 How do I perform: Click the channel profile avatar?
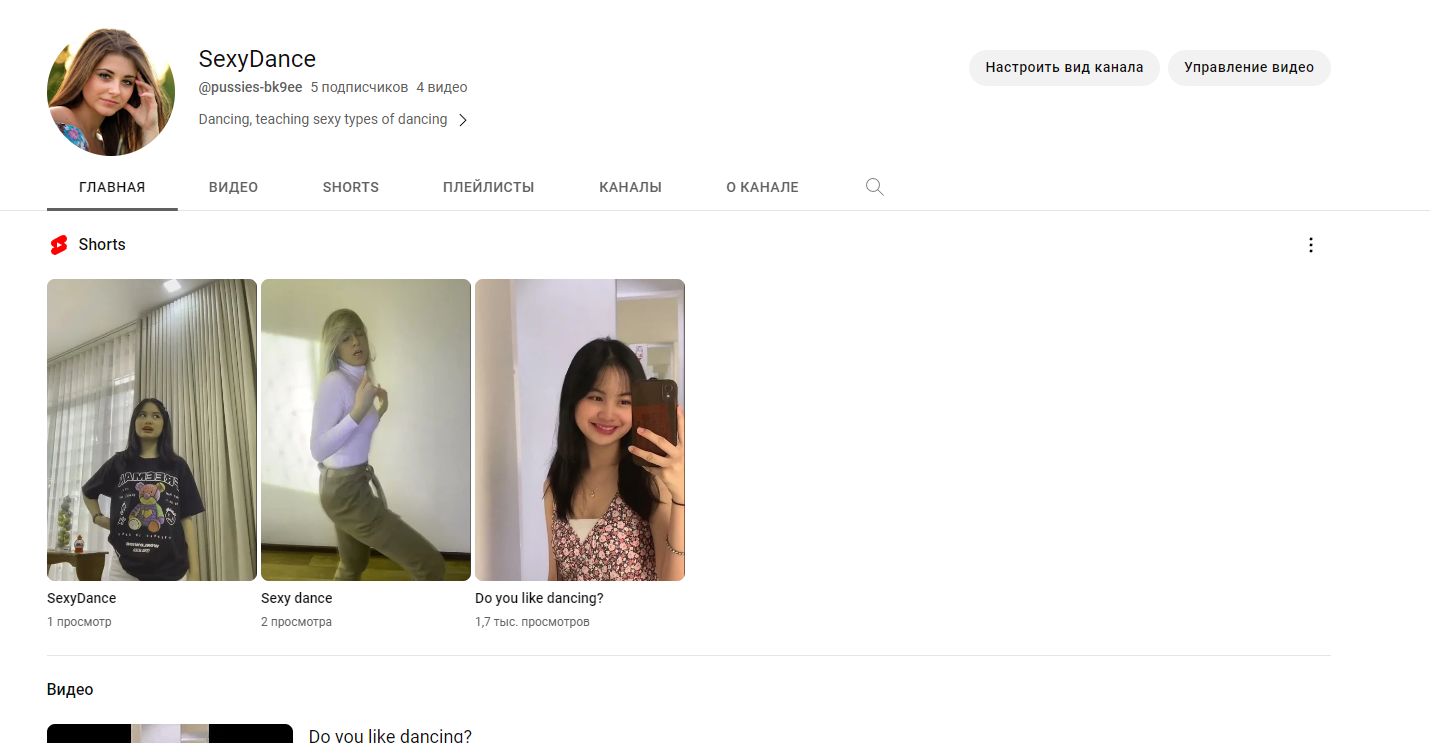[x=111, y=92]
